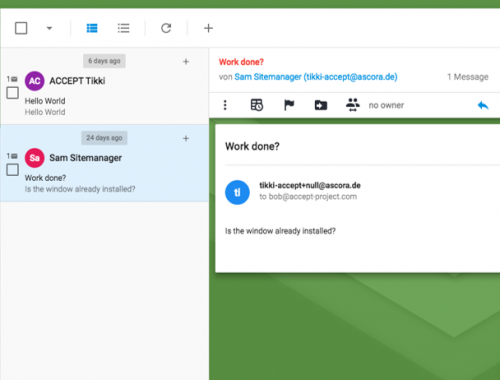Reply using the blue arrow icon
The image size is (500, 380).
pyautogui.click(x=483, y=106)
